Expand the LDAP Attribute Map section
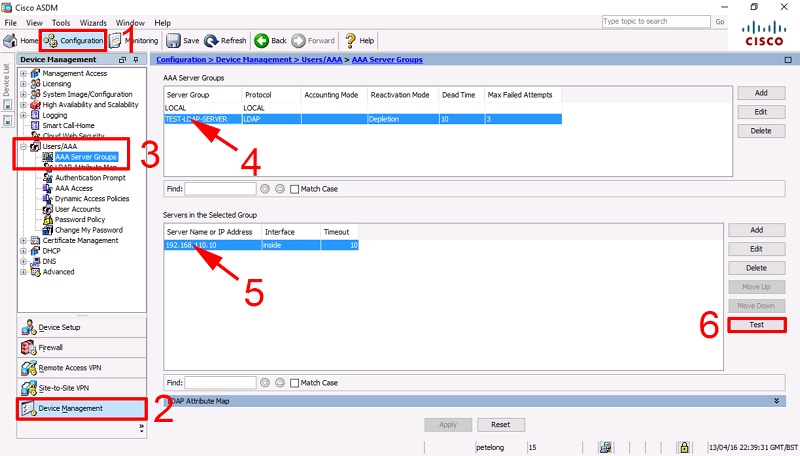 [x=776, y=401]
